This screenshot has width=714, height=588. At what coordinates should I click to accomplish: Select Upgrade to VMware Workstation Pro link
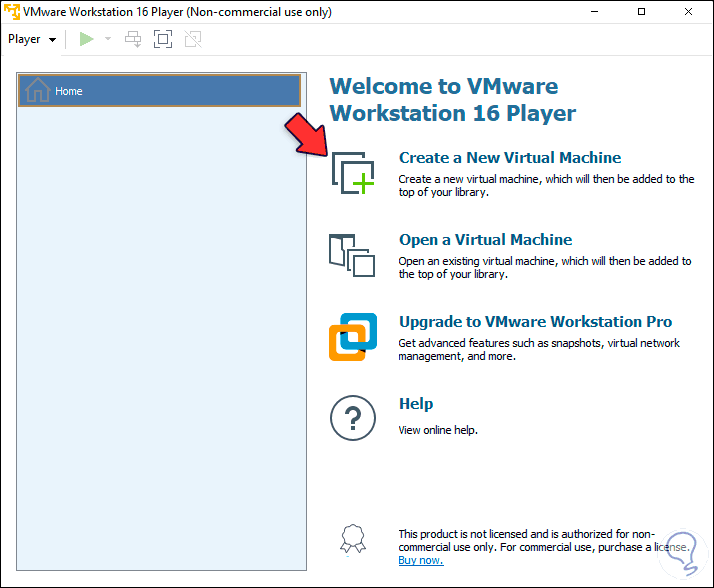(536, 322)
